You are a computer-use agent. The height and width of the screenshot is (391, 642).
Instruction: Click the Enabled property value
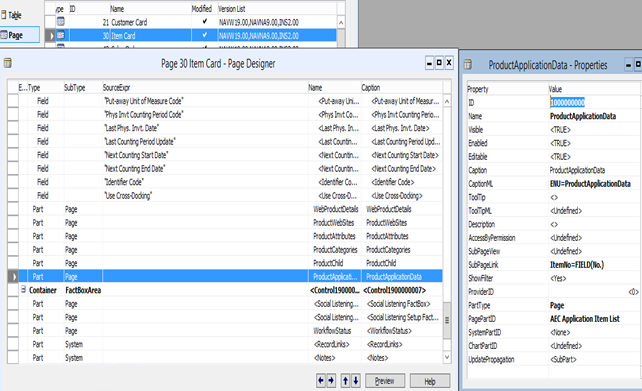pos(560,143)
